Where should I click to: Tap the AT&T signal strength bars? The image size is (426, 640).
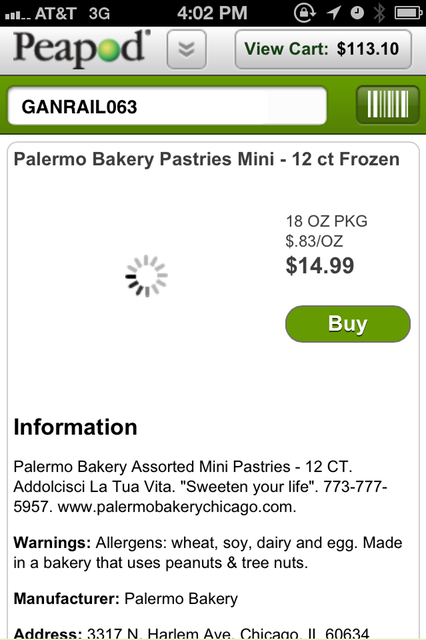(x=17, y=16)
